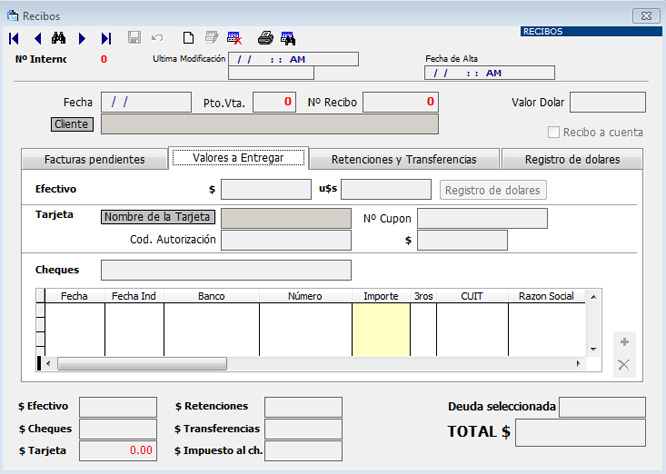Jump to the last record

click(x=106, y=38)
